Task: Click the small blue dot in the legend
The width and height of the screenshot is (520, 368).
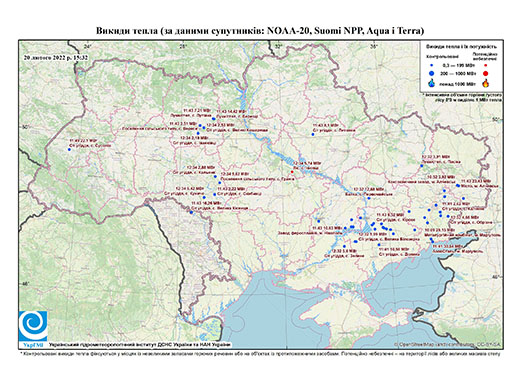Action: pos(431,65)
